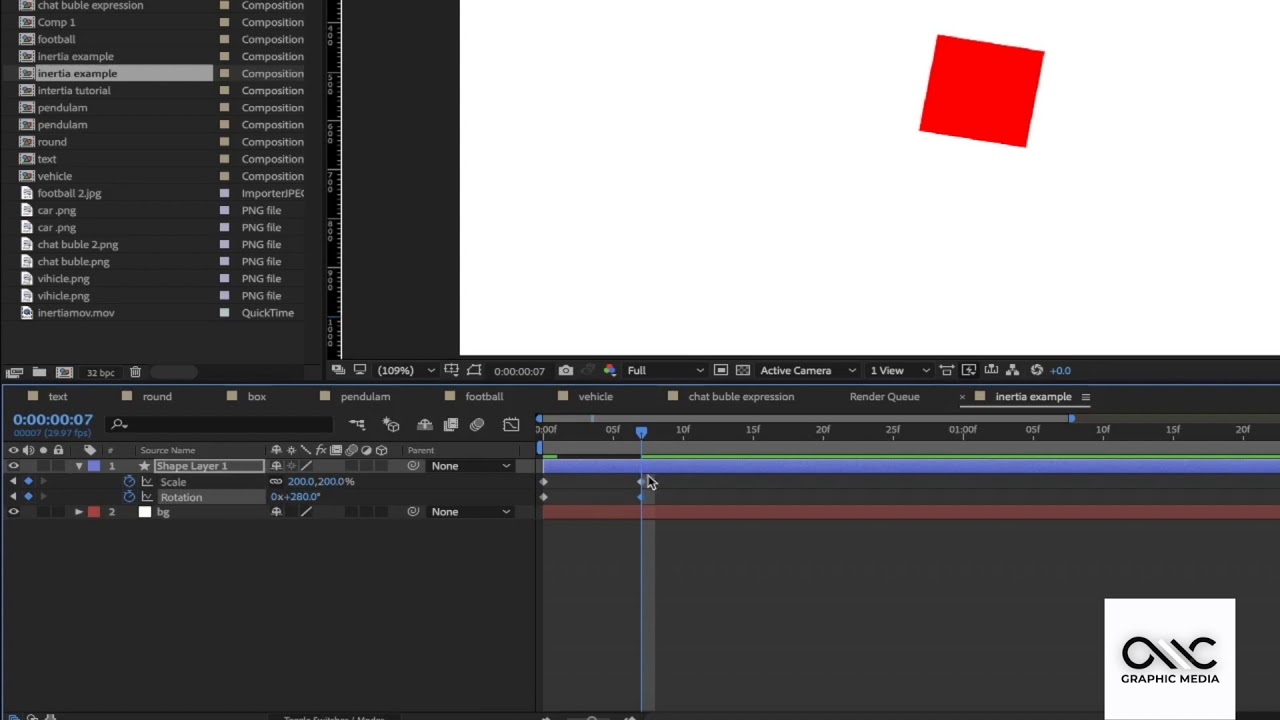Screen dimensions: 1280x720
Task: Toggle hide shy layers icon
Action: click(x=425, y=425)
